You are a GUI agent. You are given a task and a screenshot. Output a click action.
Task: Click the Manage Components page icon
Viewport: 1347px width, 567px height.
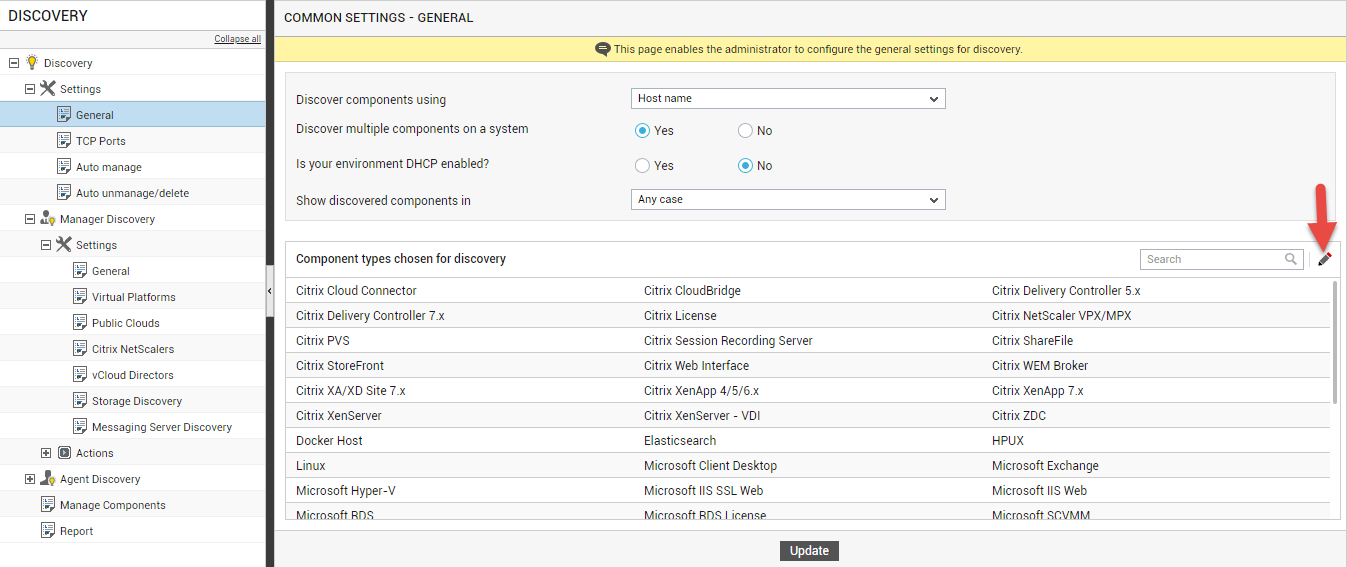point(48,504)
